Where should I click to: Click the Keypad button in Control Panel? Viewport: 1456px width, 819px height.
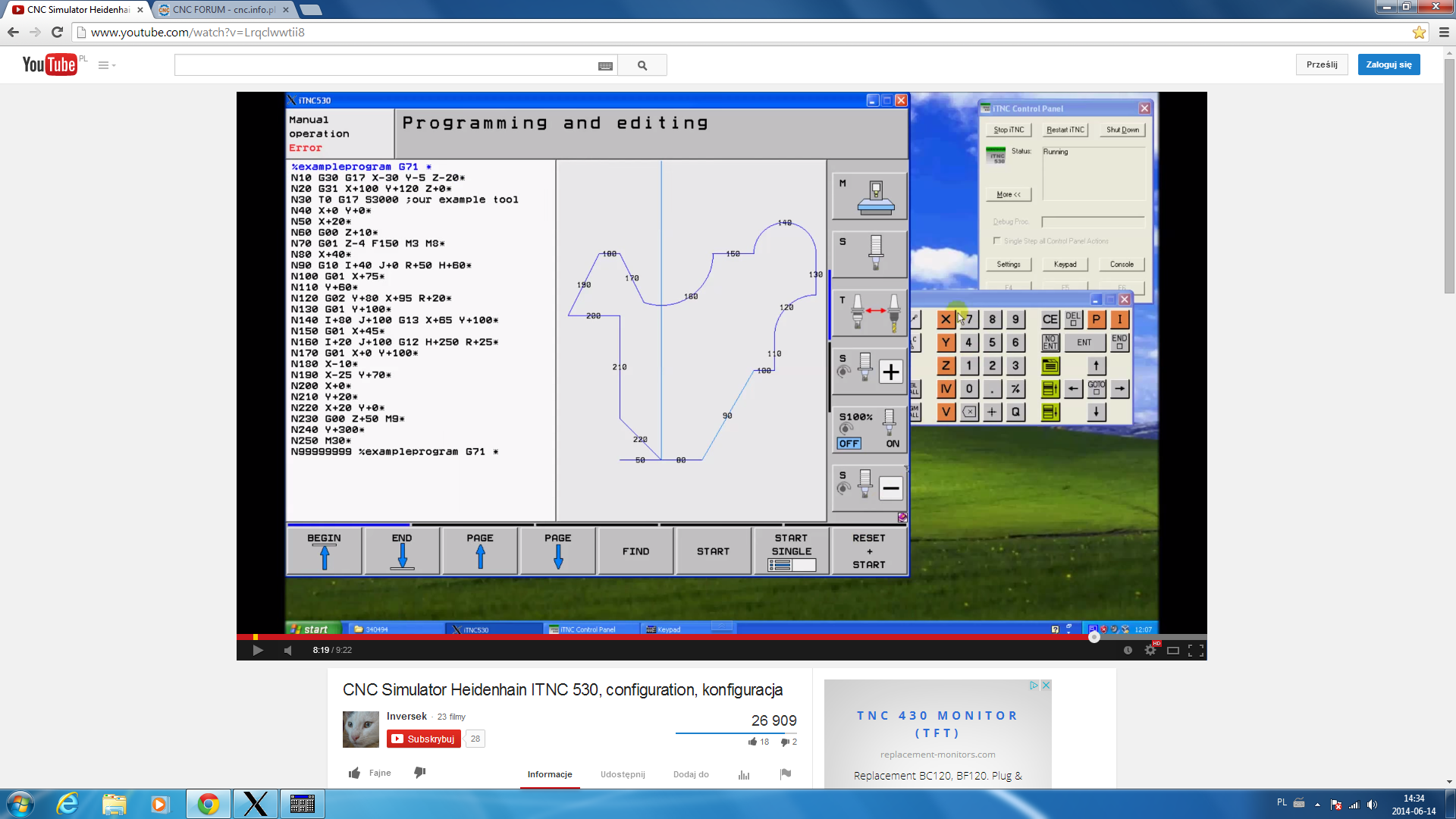click(x=1065, y=265)
